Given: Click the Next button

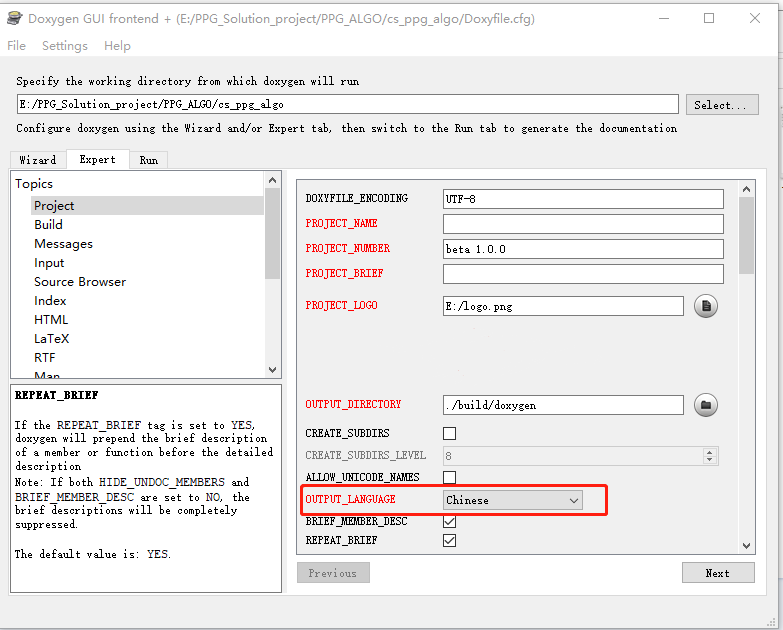Looking at the screenshot, I should (x=718, y=573).
